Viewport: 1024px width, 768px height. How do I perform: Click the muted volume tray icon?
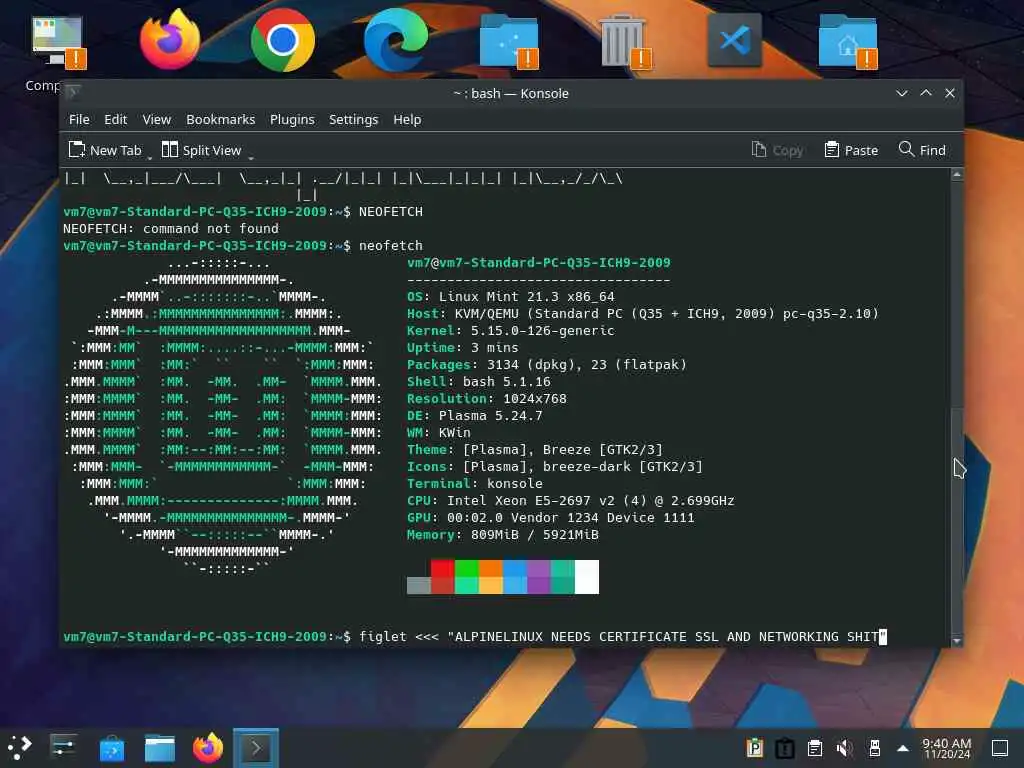(x=844, y=748)
